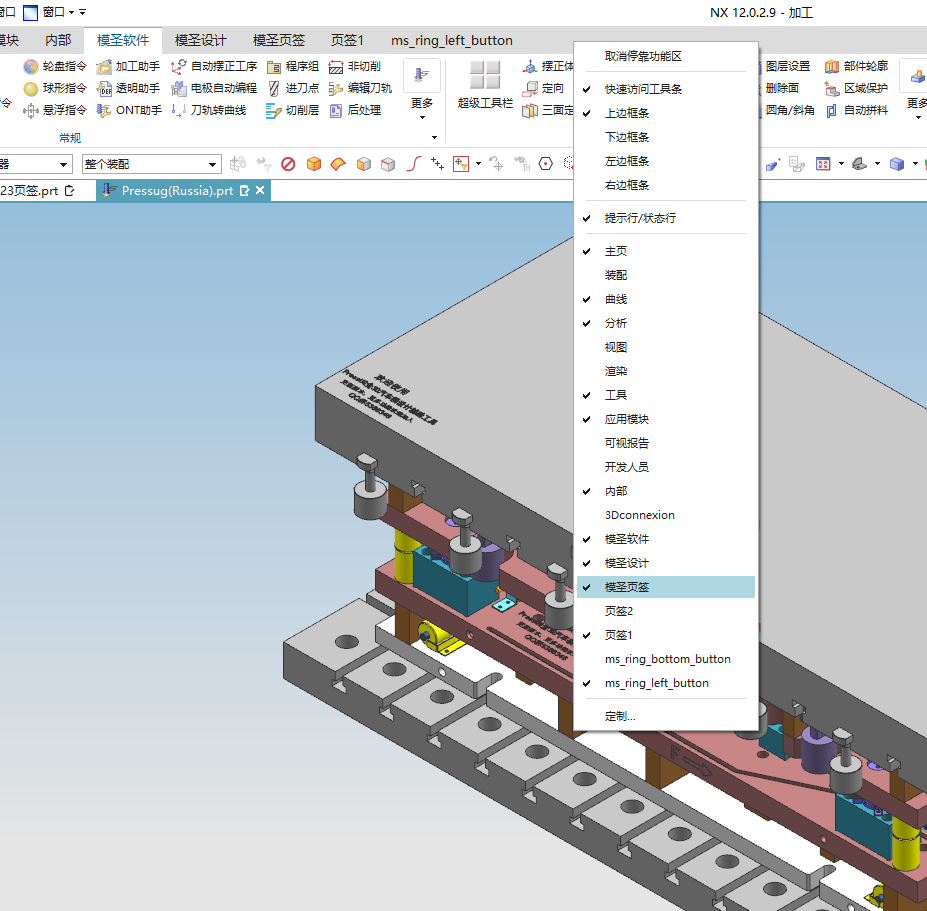Viewport: 927px width, 911px height.
Task: Open the 页签1 ribbon tab
Action: (347, 40)
